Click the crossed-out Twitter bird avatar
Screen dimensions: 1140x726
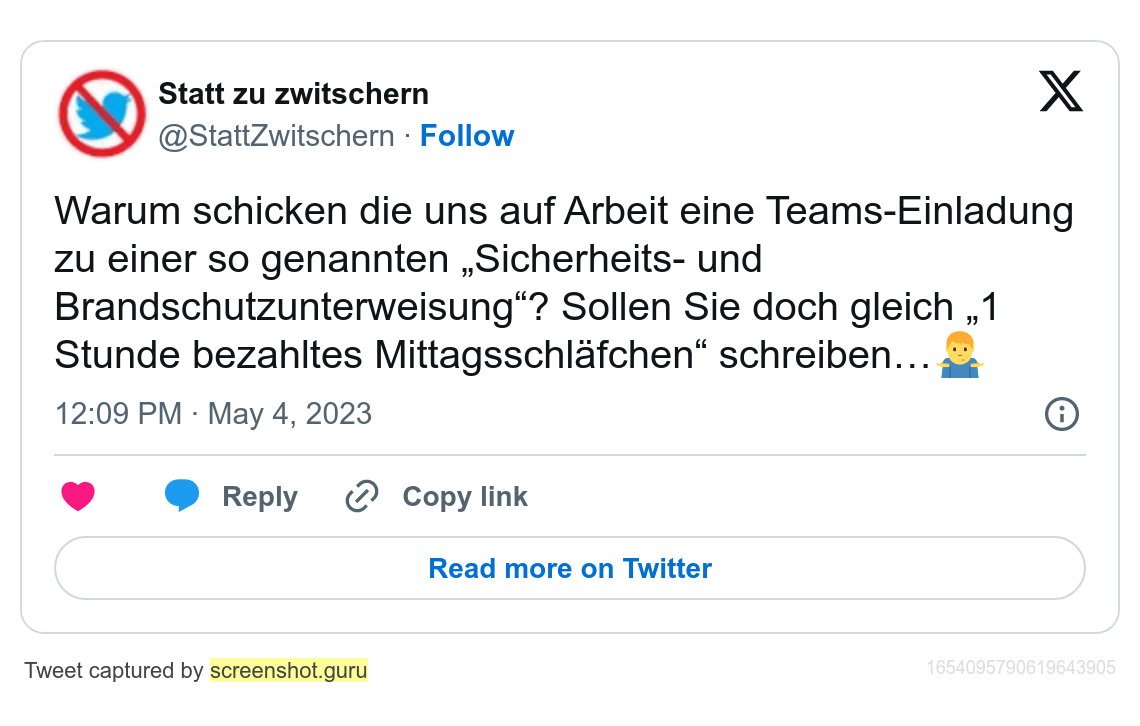tap(102, 113)
